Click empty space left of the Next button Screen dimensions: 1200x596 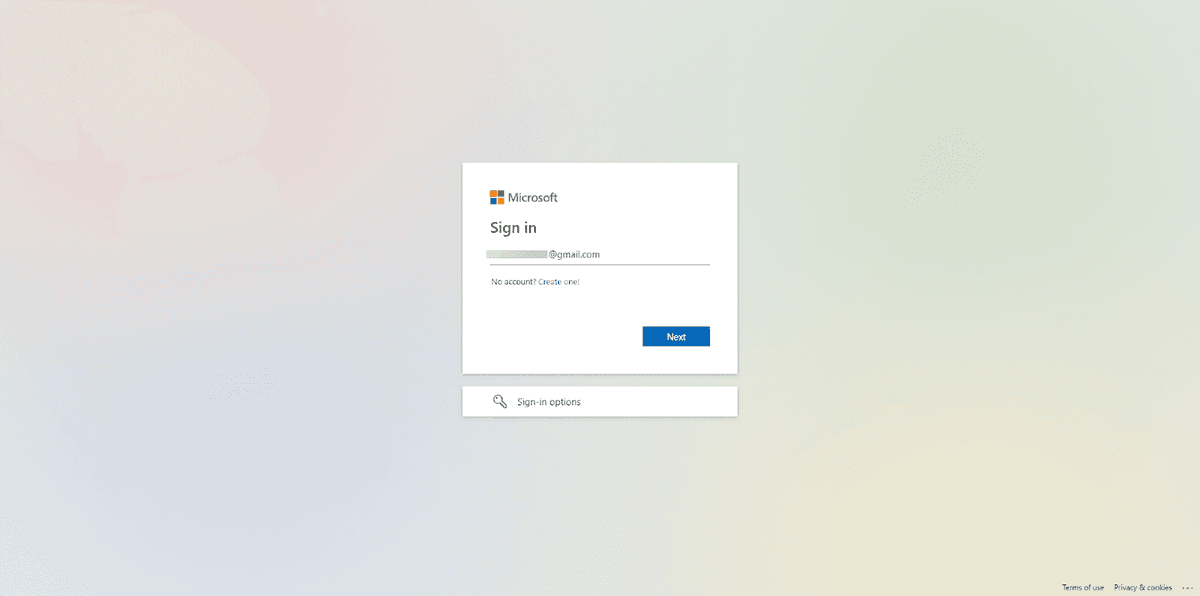(x=560, y=337)
